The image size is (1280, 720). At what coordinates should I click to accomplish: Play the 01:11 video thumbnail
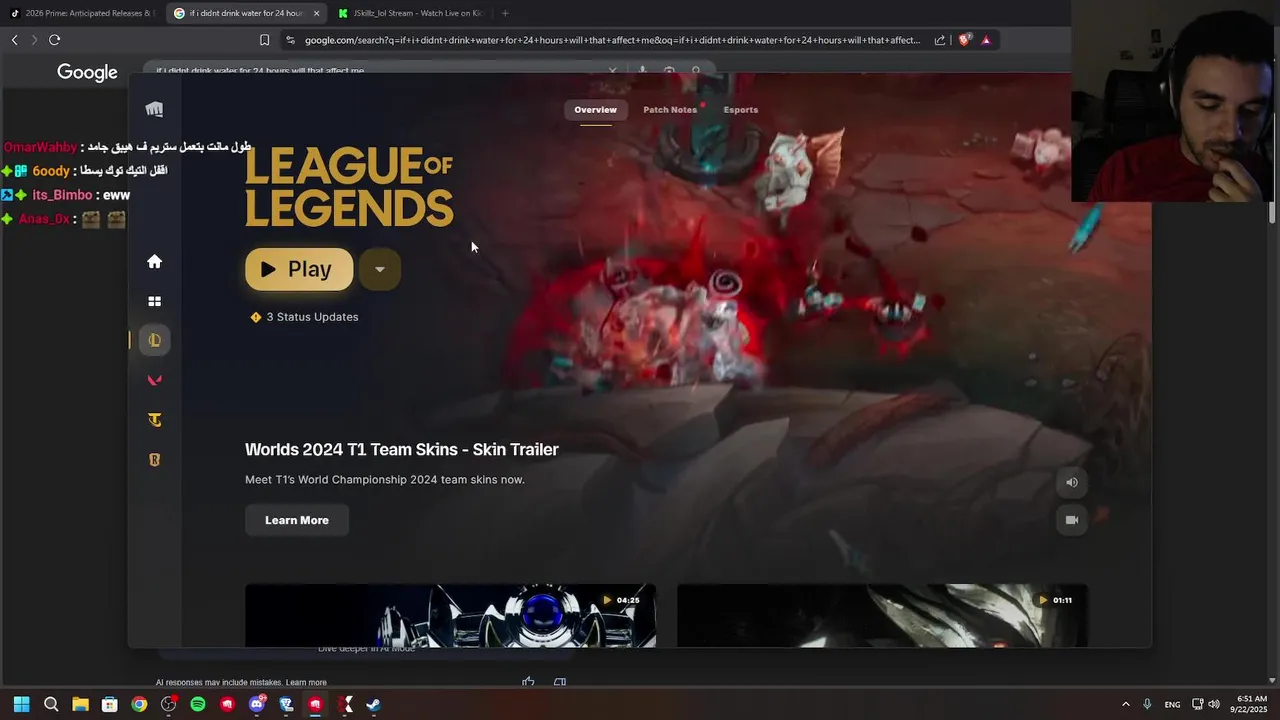coord(882,615)
